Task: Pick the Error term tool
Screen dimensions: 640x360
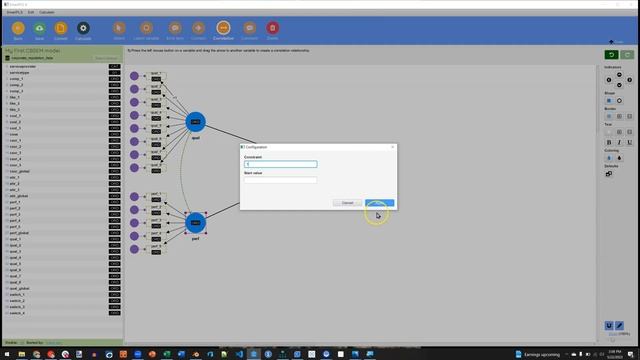Action: click(x=175, y=28)
